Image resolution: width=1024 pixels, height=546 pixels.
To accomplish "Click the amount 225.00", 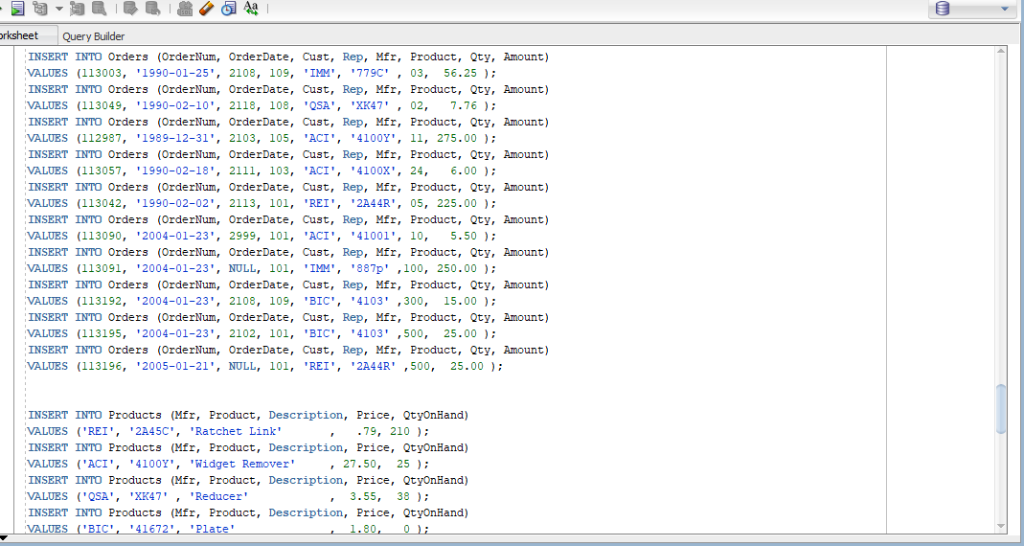I will click(x=457, y=204).
